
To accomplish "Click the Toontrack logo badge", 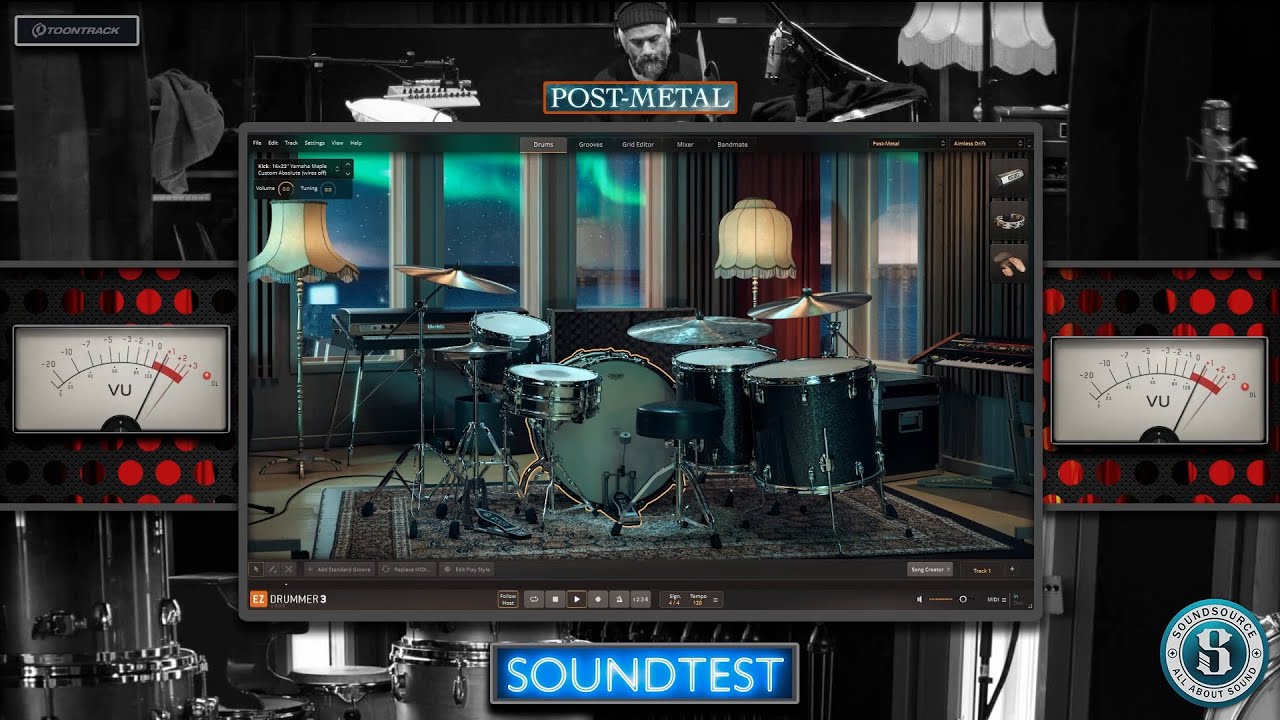I will click(x=77, y=31).
